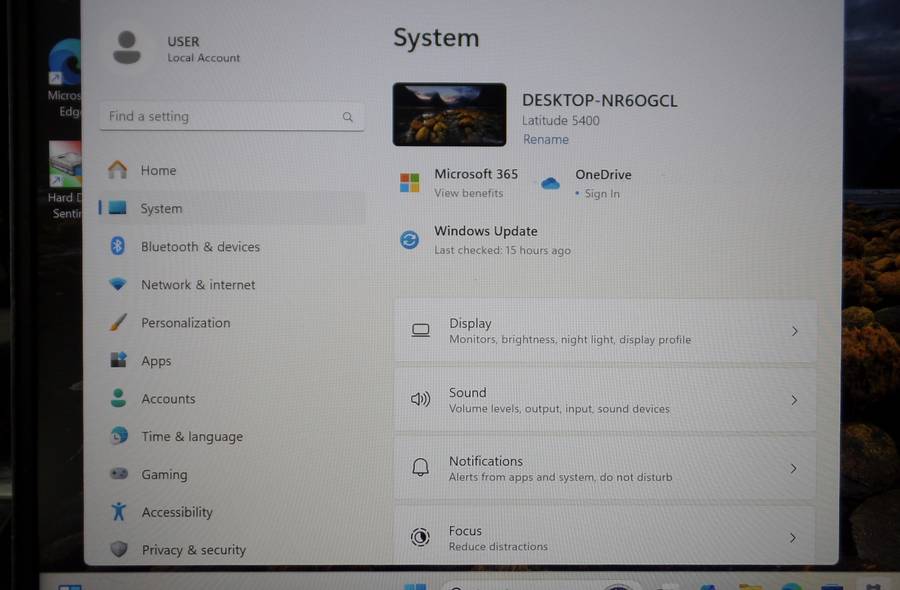Click the Microsoft 365 logo
This screenshot has height=590, width=900.
[x=410, y=182]
